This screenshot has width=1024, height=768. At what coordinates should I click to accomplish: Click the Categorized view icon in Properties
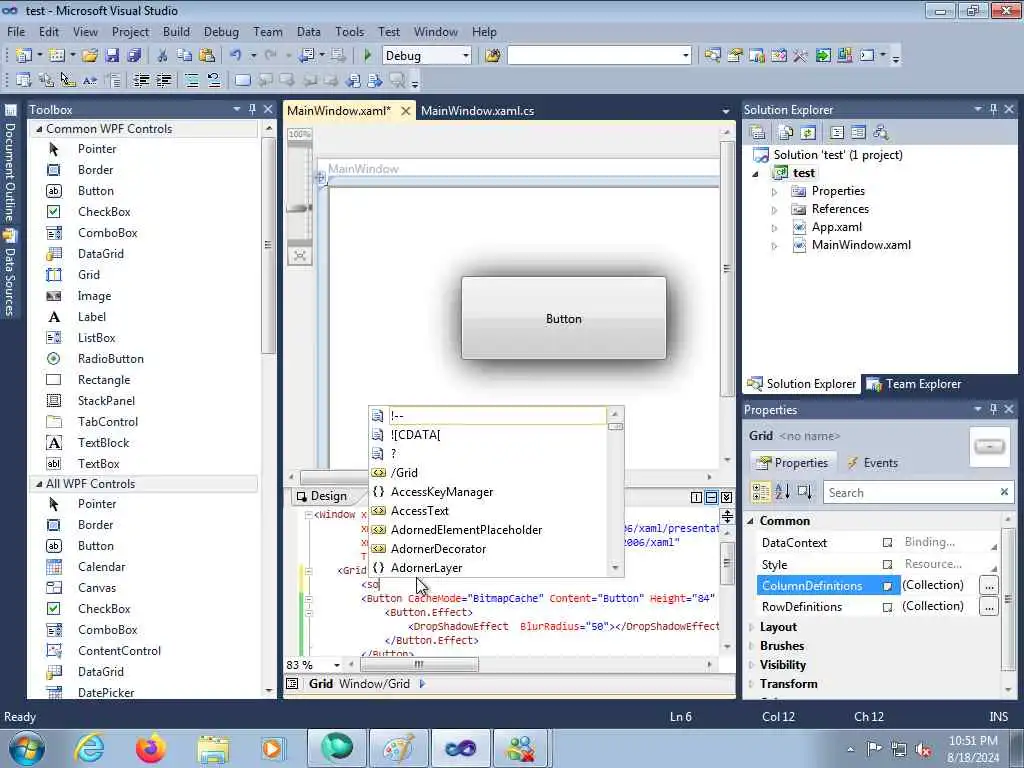pos(761,492)
